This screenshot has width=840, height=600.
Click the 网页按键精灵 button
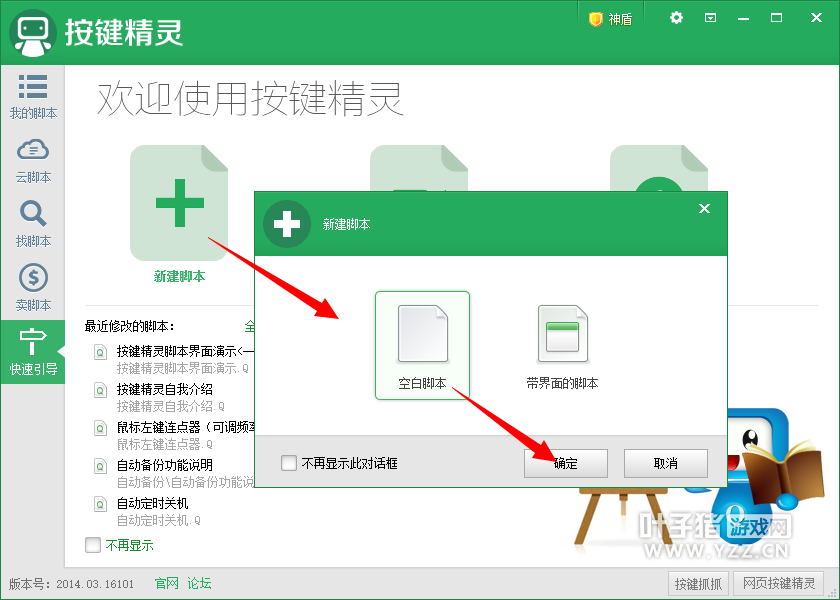pos(779,583)
